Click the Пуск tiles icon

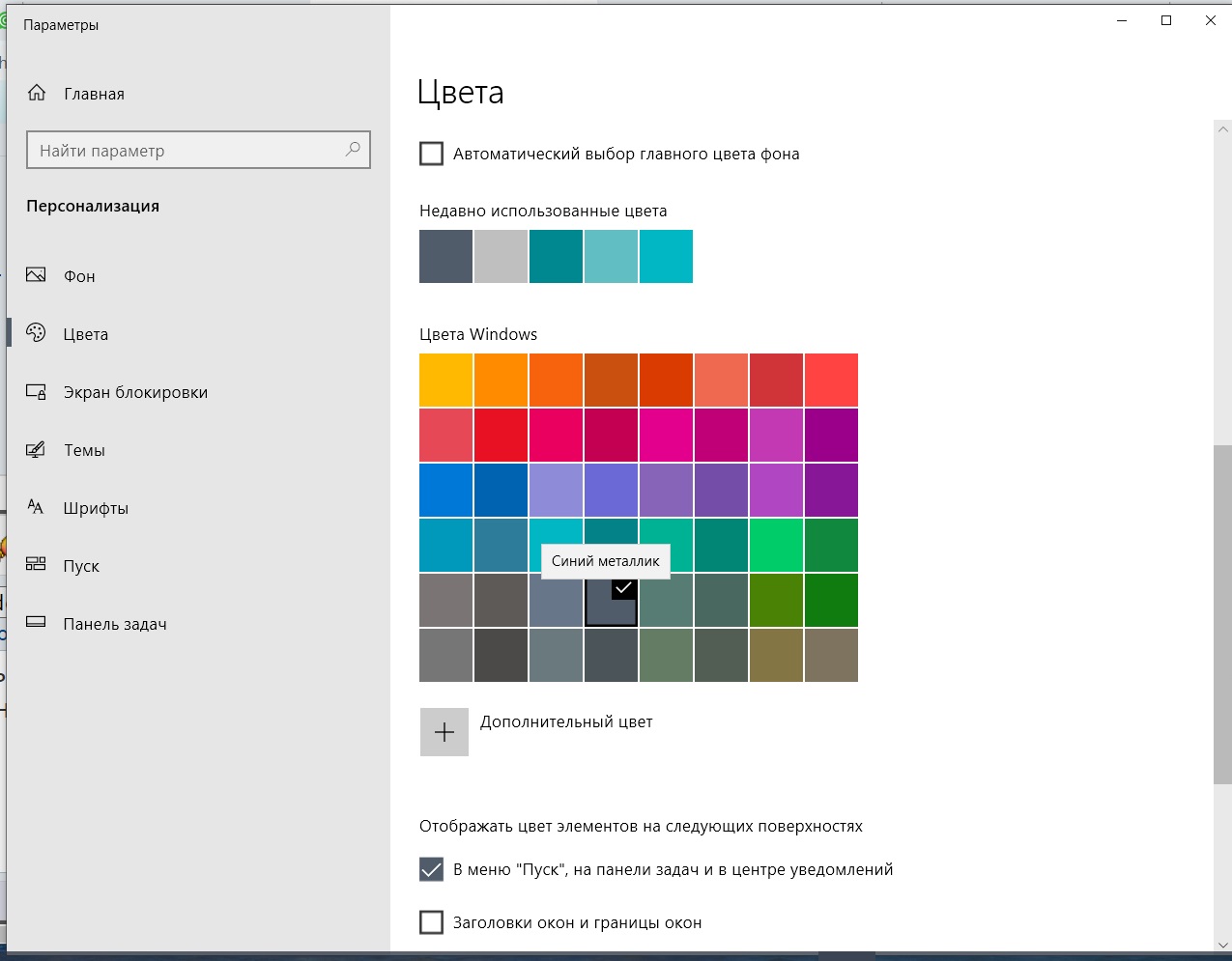click(x=37, y=565)
